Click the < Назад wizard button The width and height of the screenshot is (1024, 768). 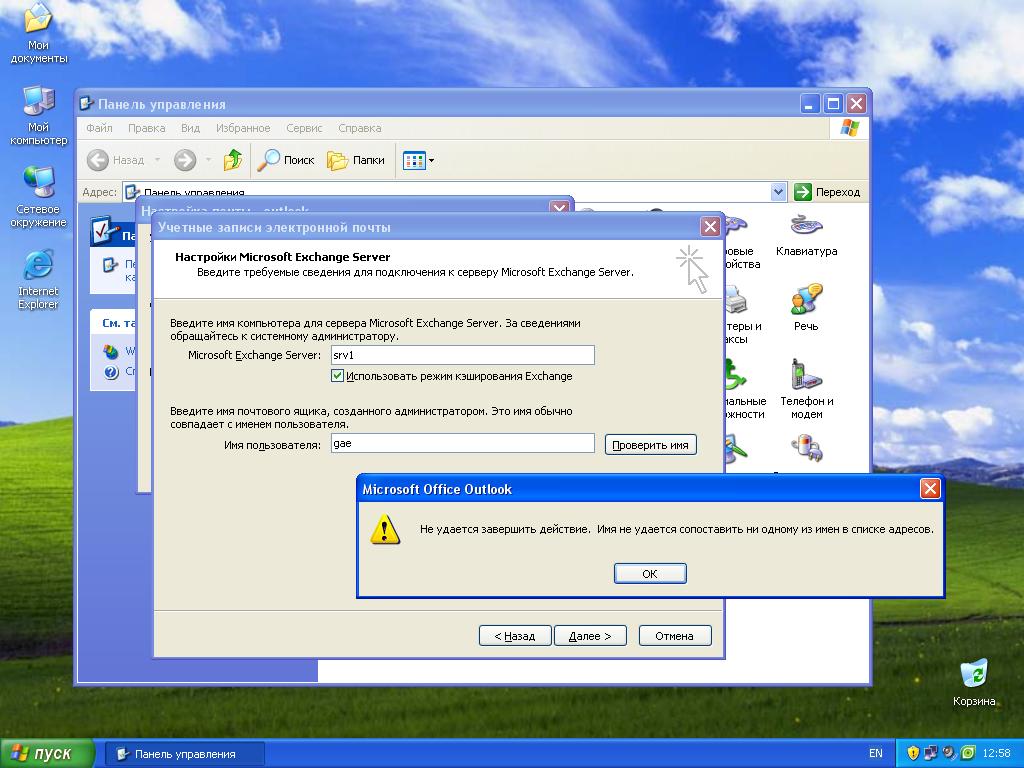(515, 635)
